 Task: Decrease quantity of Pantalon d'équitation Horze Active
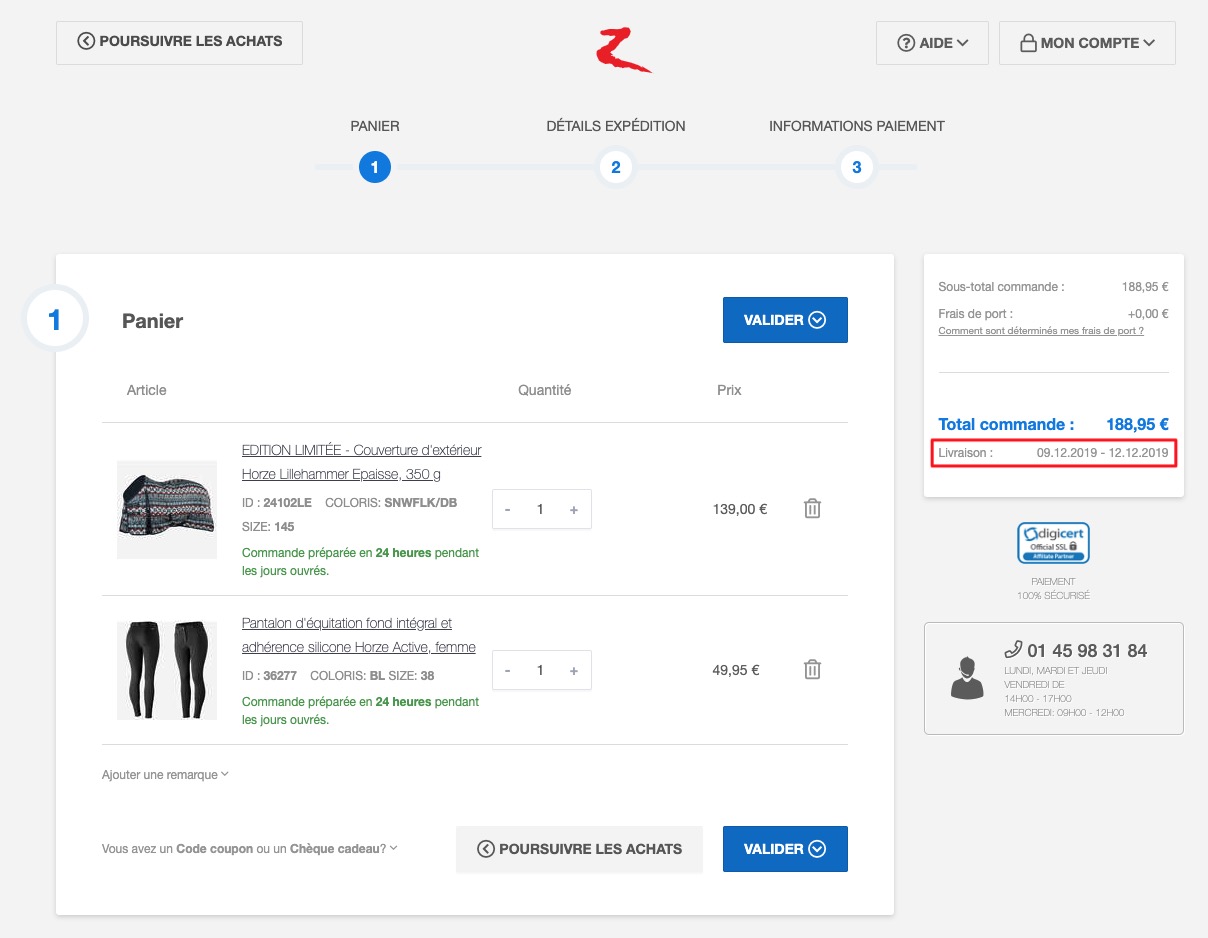coord(508,670)
